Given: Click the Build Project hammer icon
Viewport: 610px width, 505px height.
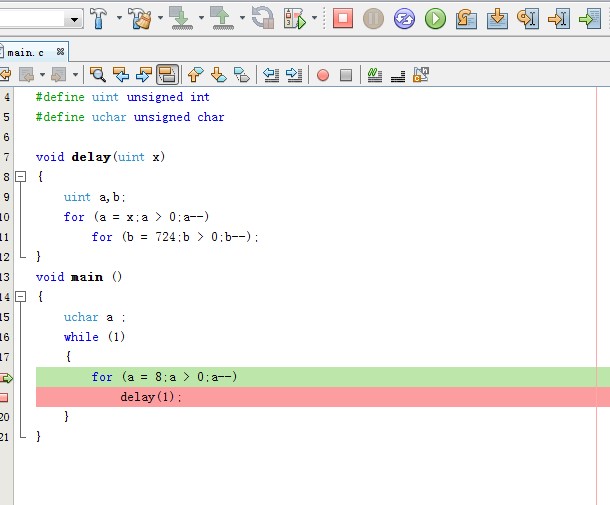Looking at the screenshot, I should pyautogui.click(x=98, y=18).
